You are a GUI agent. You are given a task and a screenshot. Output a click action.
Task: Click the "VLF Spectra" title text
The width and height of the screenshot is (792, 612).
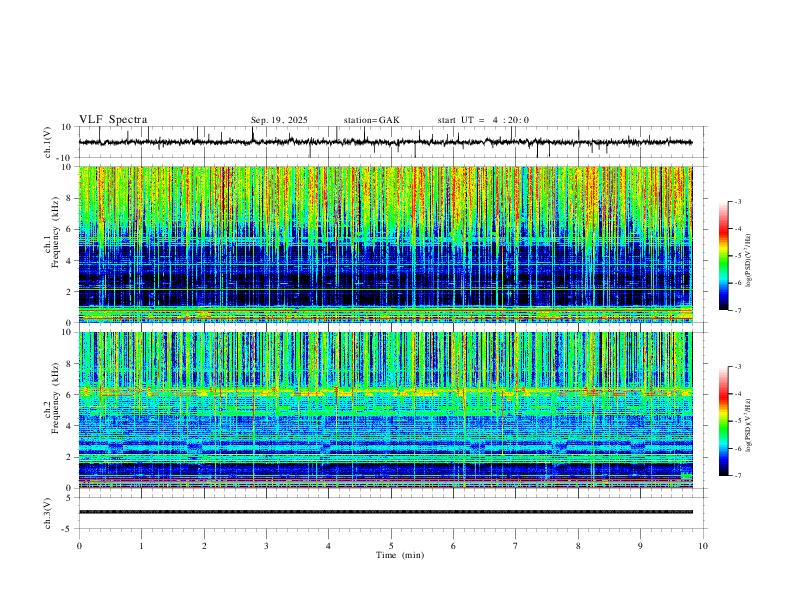pyautogui.click(x=113, y=120)
